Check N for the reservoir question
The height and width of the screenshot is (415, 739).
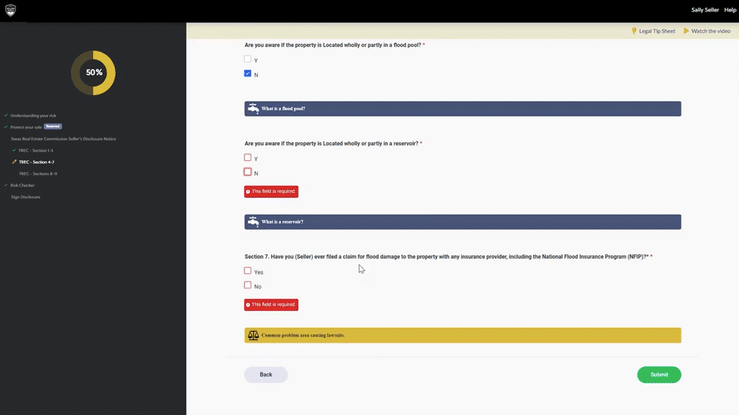pyautogui.click(x=247, y=172)
